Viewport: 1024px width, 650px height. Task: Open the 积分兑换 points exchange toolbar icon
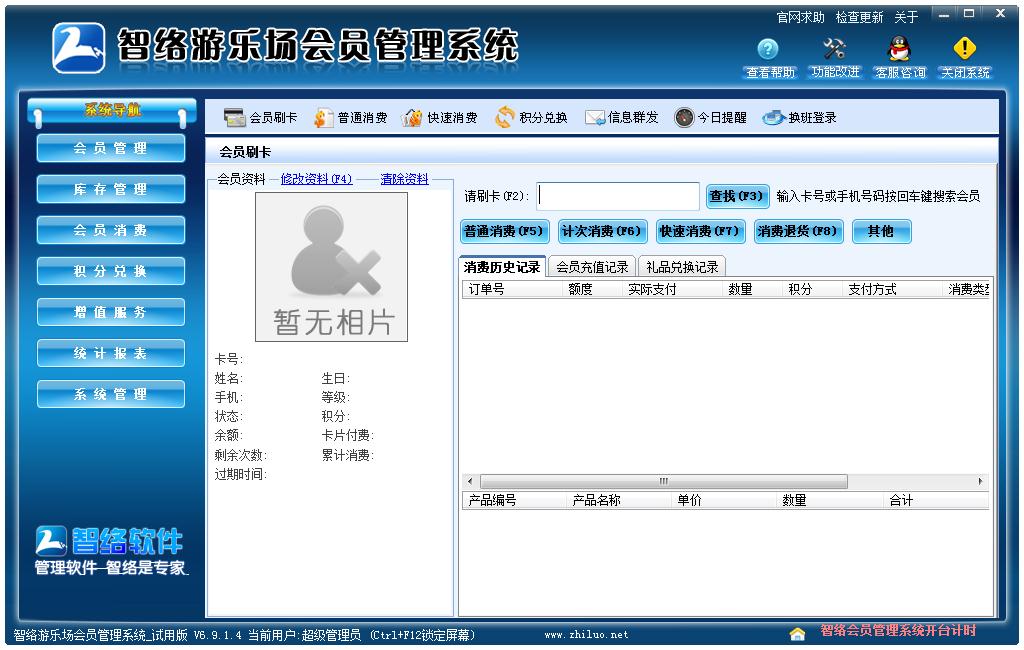525,116
